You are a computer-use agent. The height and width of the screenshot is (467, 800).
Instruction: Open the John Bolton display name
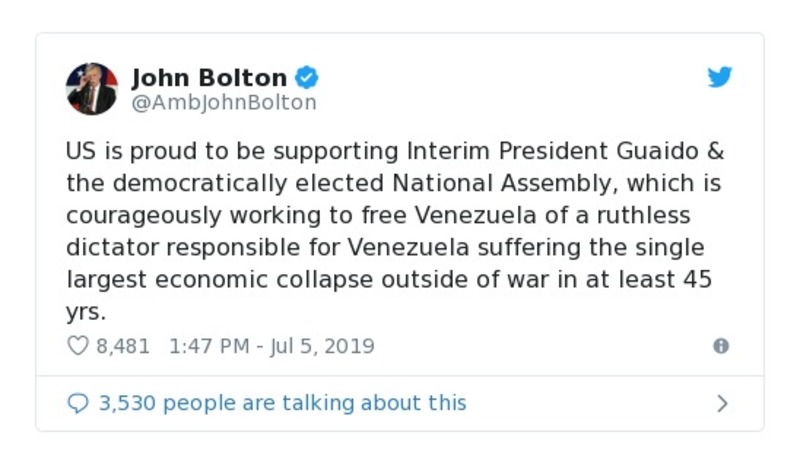[x=209, y=77]
